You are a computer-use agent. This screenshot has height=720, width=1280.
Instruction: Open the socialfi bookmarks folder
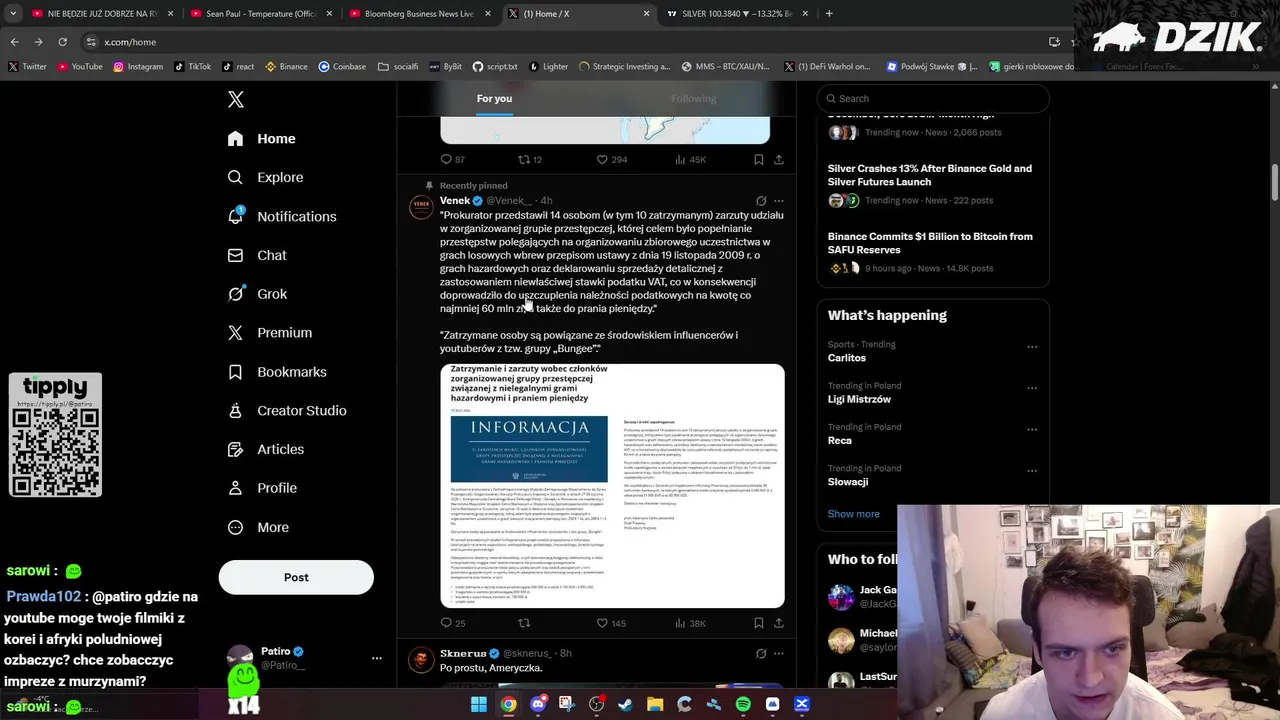click(398, 67)
